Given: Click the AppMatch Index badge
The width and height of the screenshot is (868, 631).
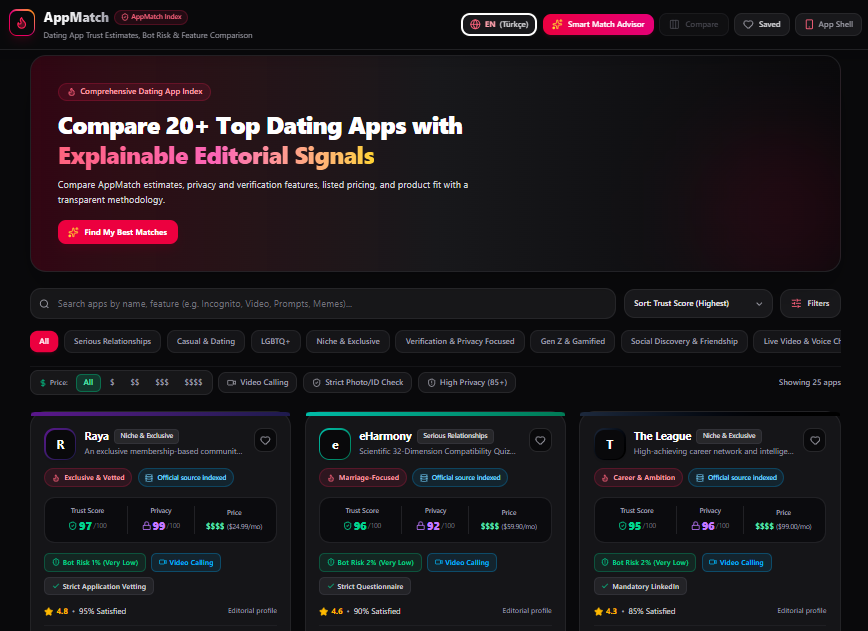Looking at the screenshot, I should tap(151, 17).
